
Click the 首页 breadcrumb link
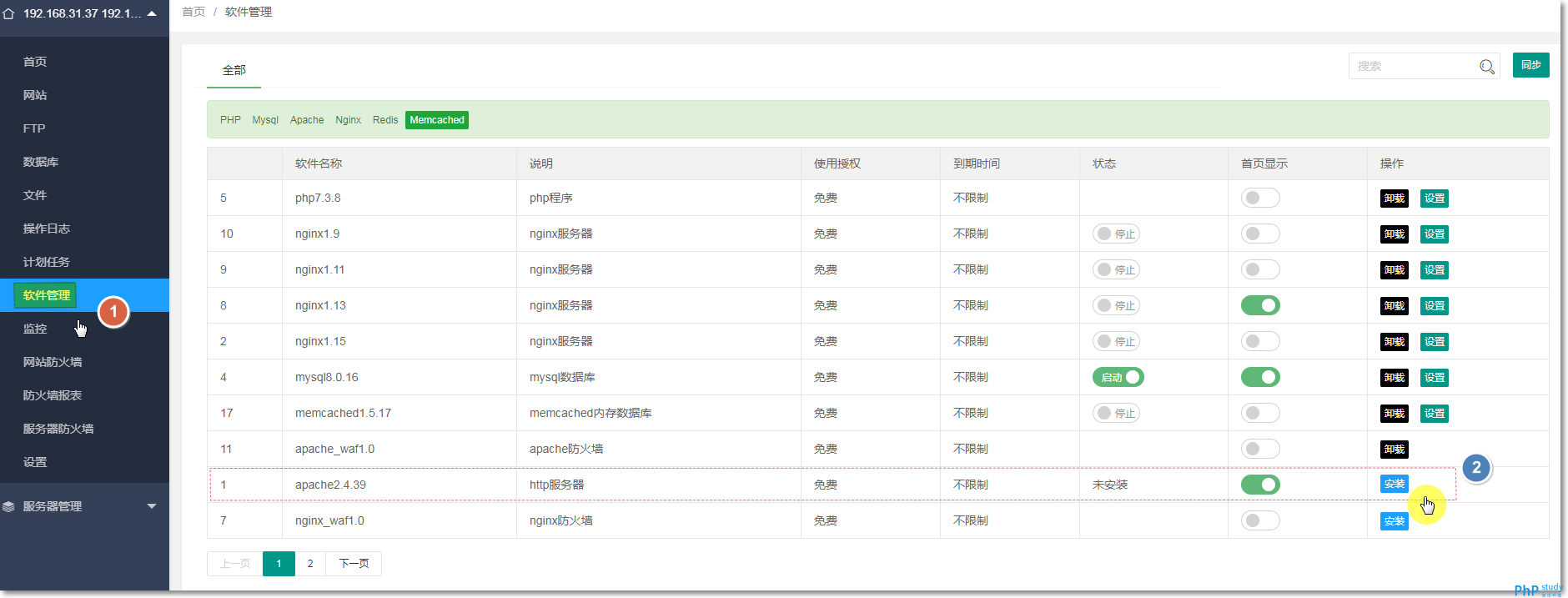click(193, 12)
